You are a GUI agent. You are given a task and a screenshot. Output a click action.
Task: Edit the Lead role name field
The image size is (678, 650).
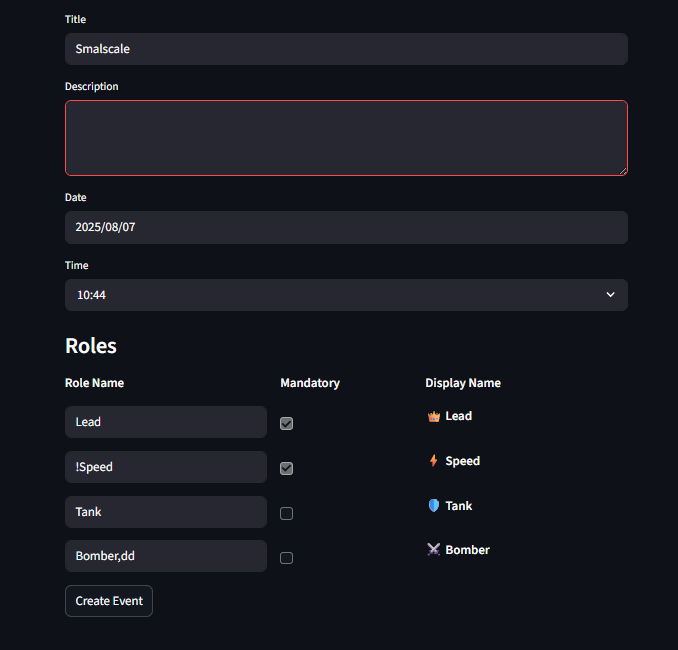[x=166, y=422]
